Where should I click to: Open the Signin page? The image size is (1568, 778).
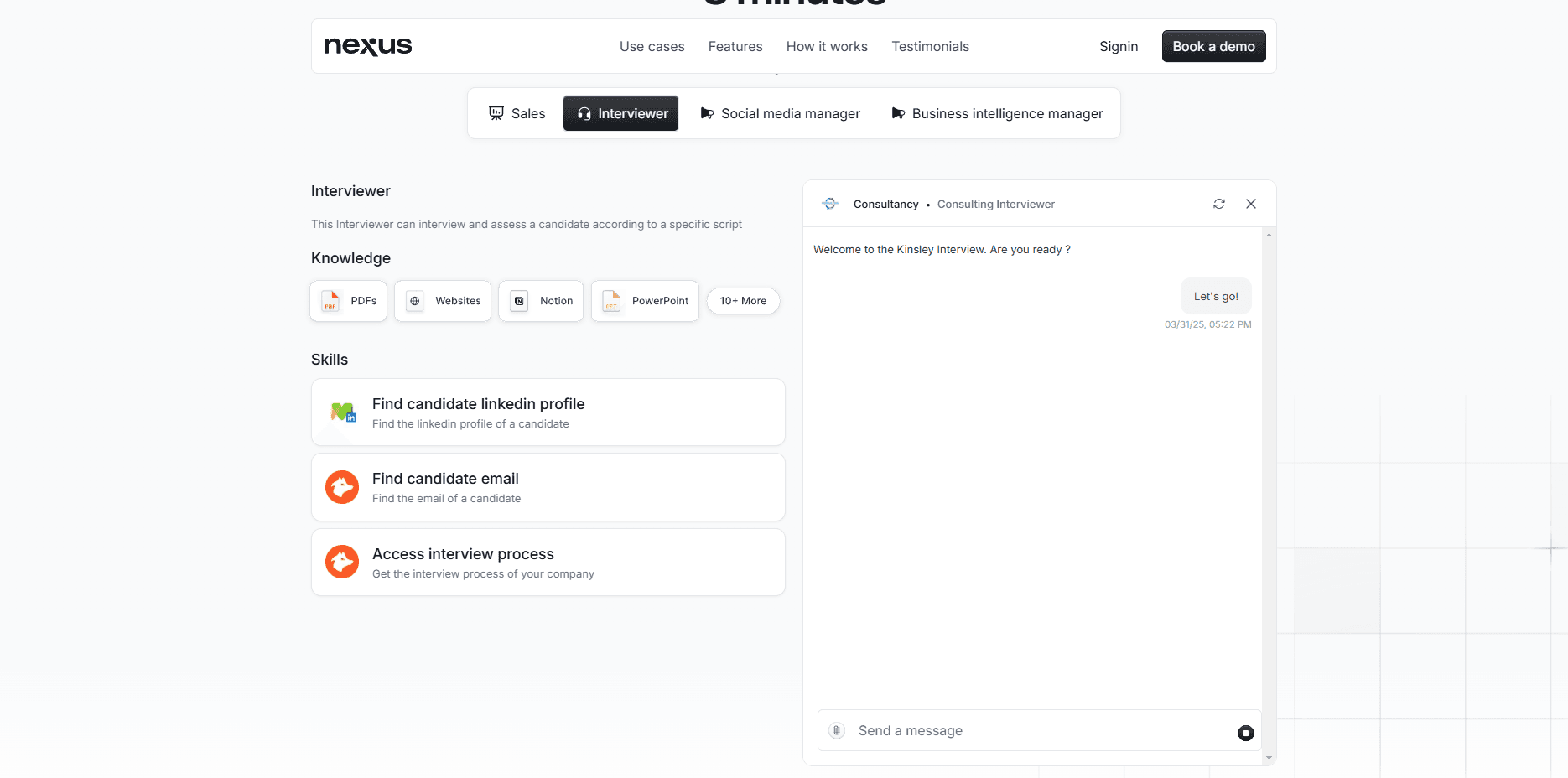[1119, 46]
